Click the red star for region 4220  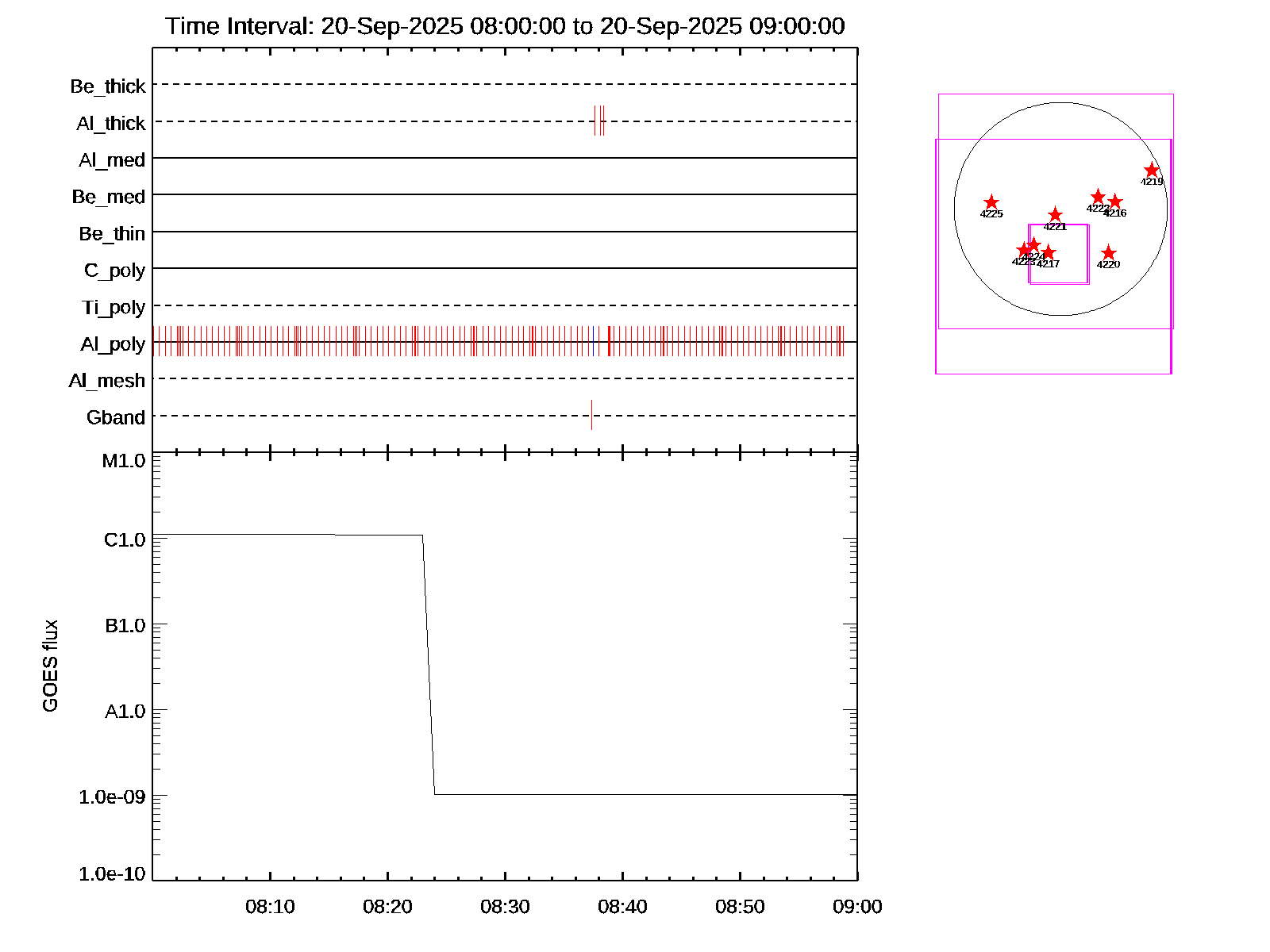tap(1109, 254)
